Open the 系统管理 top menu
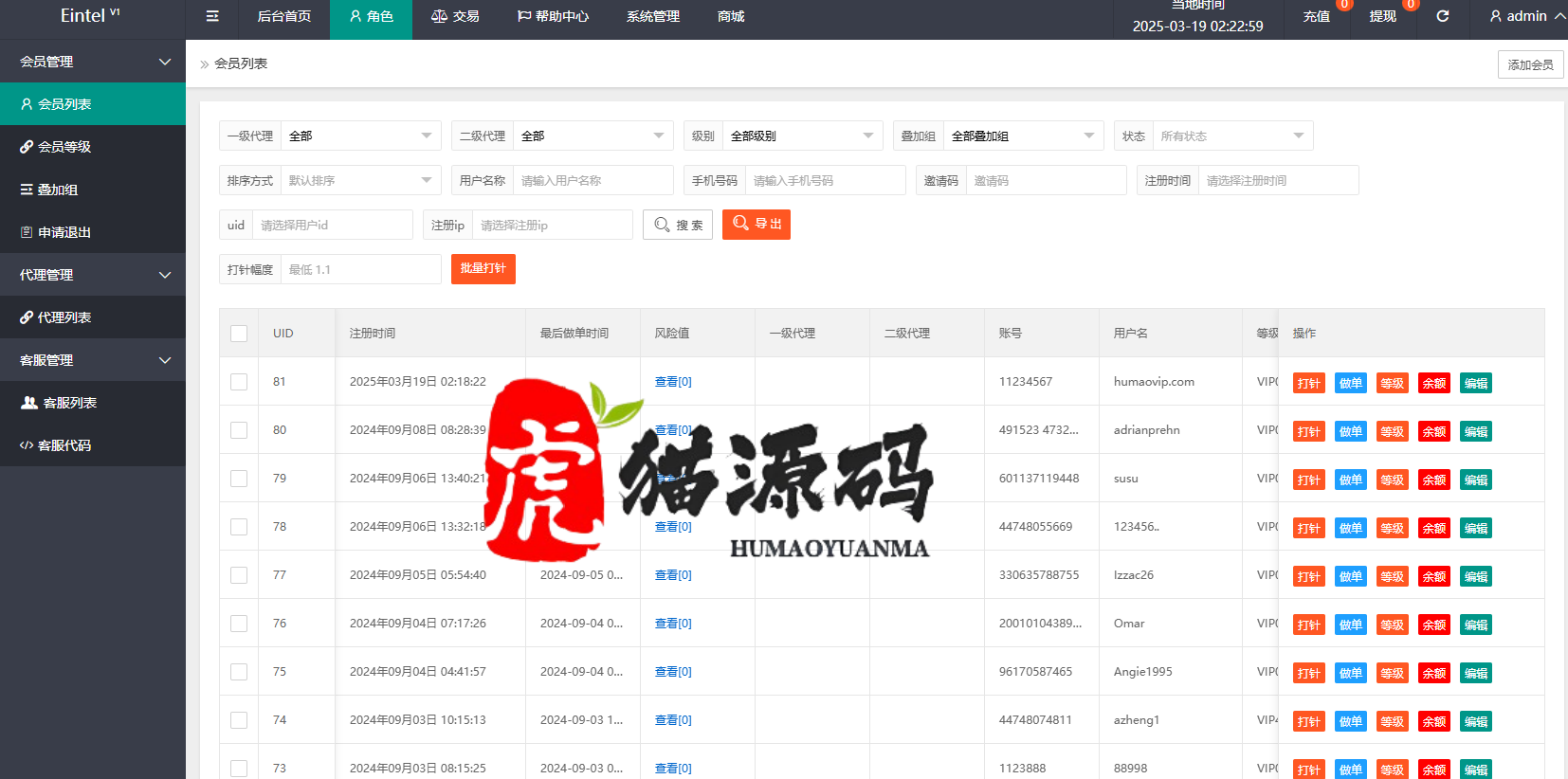This screenshot has height=779, width=1568. (653, 16)
